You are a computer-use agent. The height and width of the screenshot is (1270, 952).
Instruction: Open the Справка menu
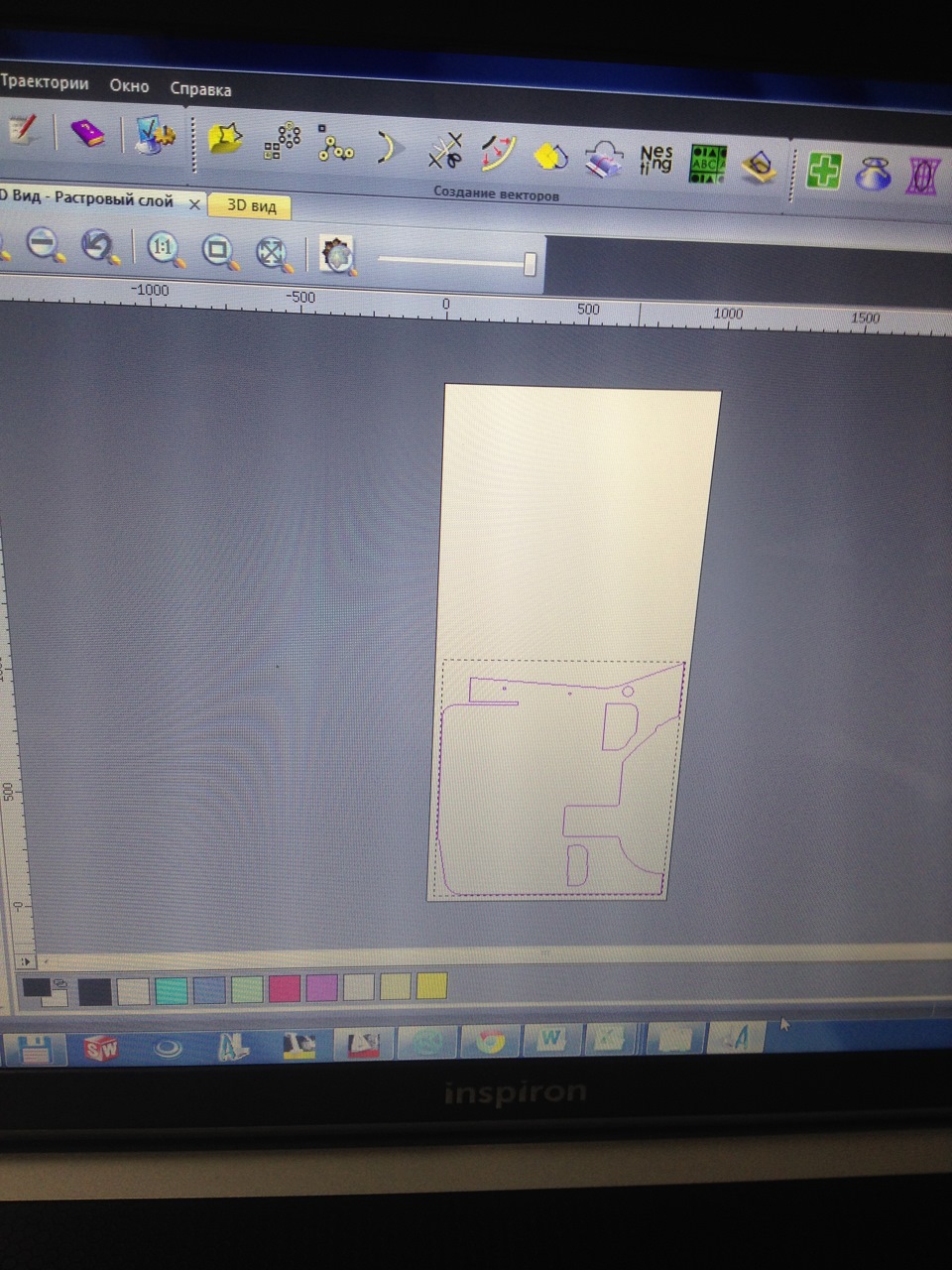point(200,89)
